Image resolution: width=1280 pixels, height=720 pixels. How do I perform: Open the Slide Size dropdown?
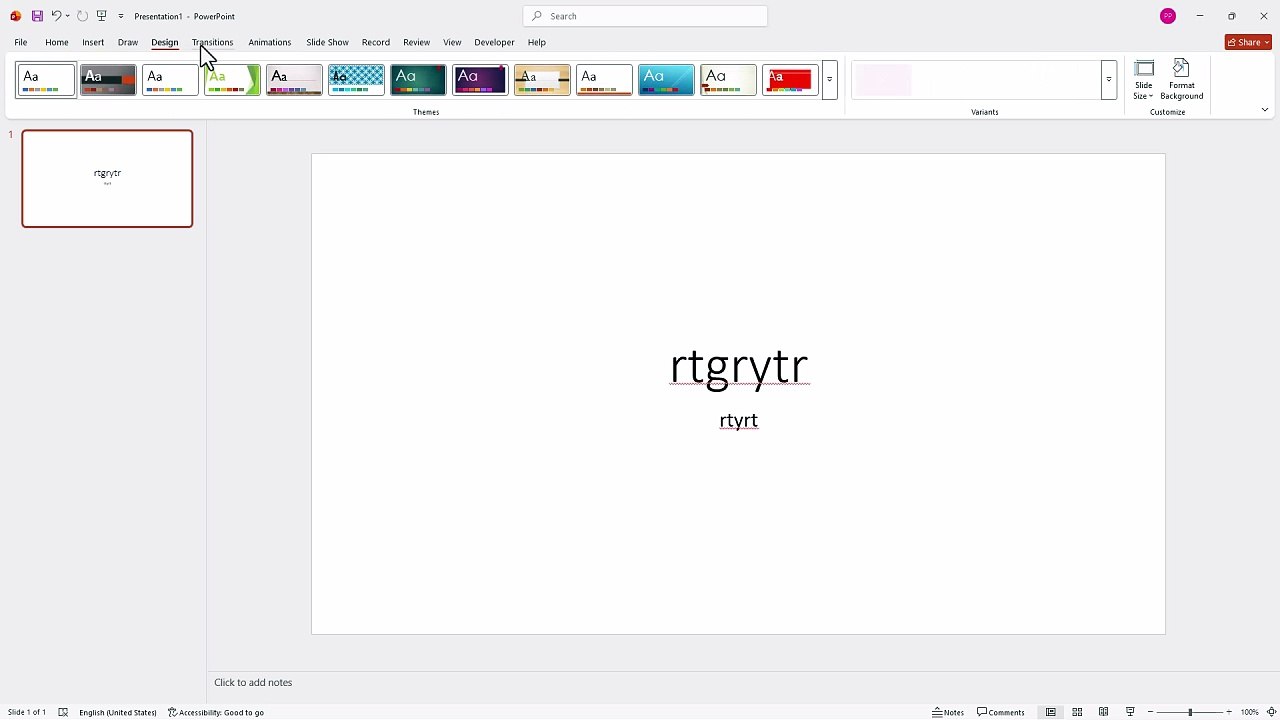[1143, 80]
